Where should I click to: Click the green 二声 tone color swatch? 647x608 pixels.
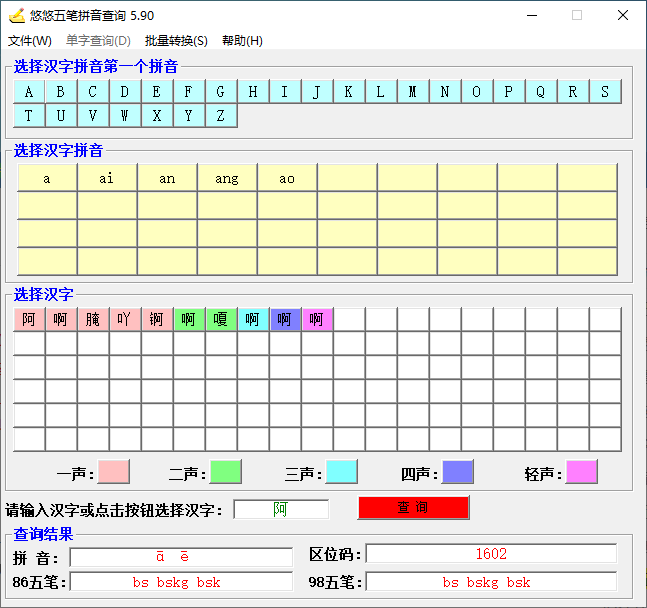(x=226, y=472)
